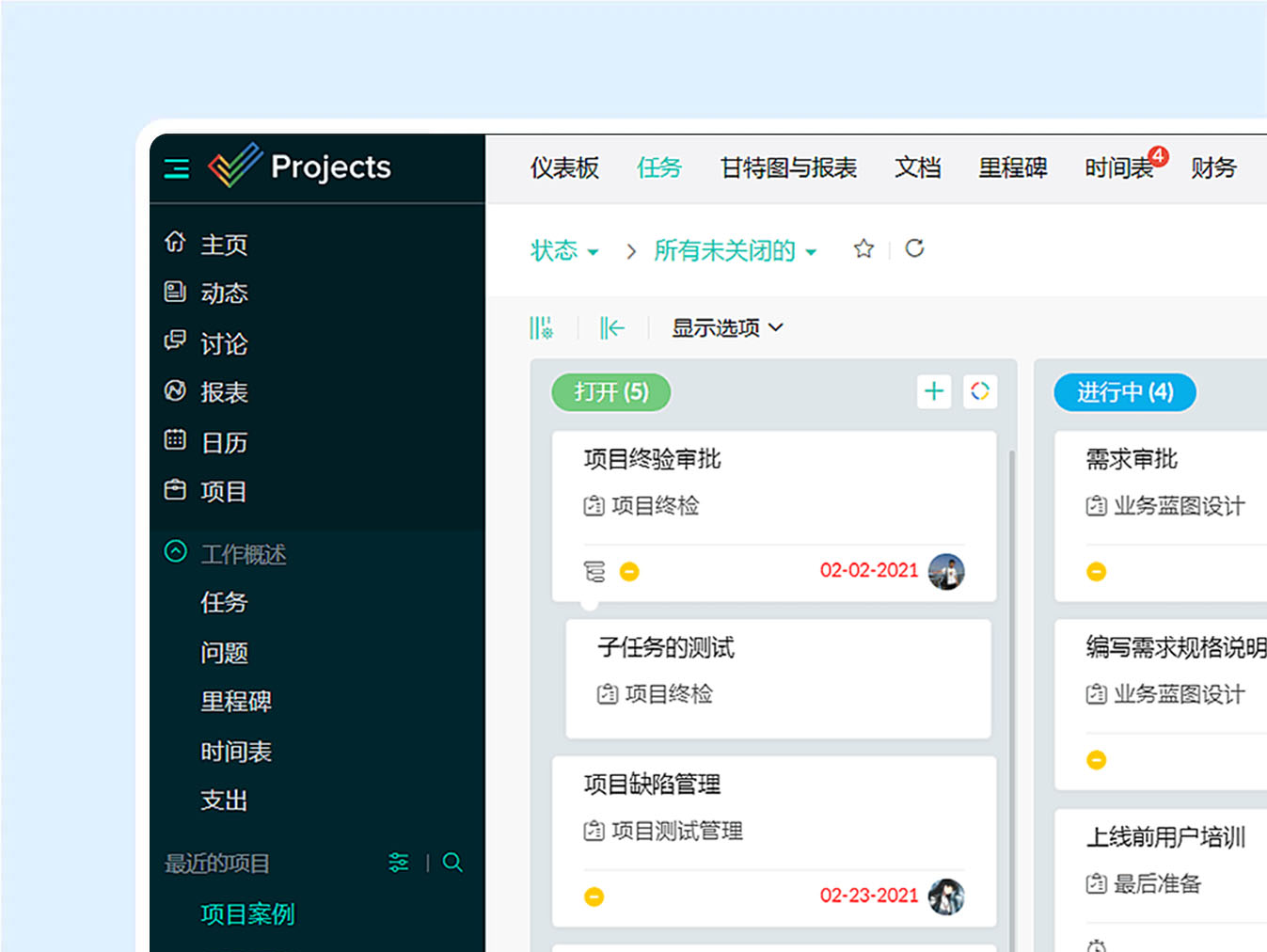Screen dimensions: 1267x952
Task: Open the recent projects filter sliders icon
Action: 399,863
